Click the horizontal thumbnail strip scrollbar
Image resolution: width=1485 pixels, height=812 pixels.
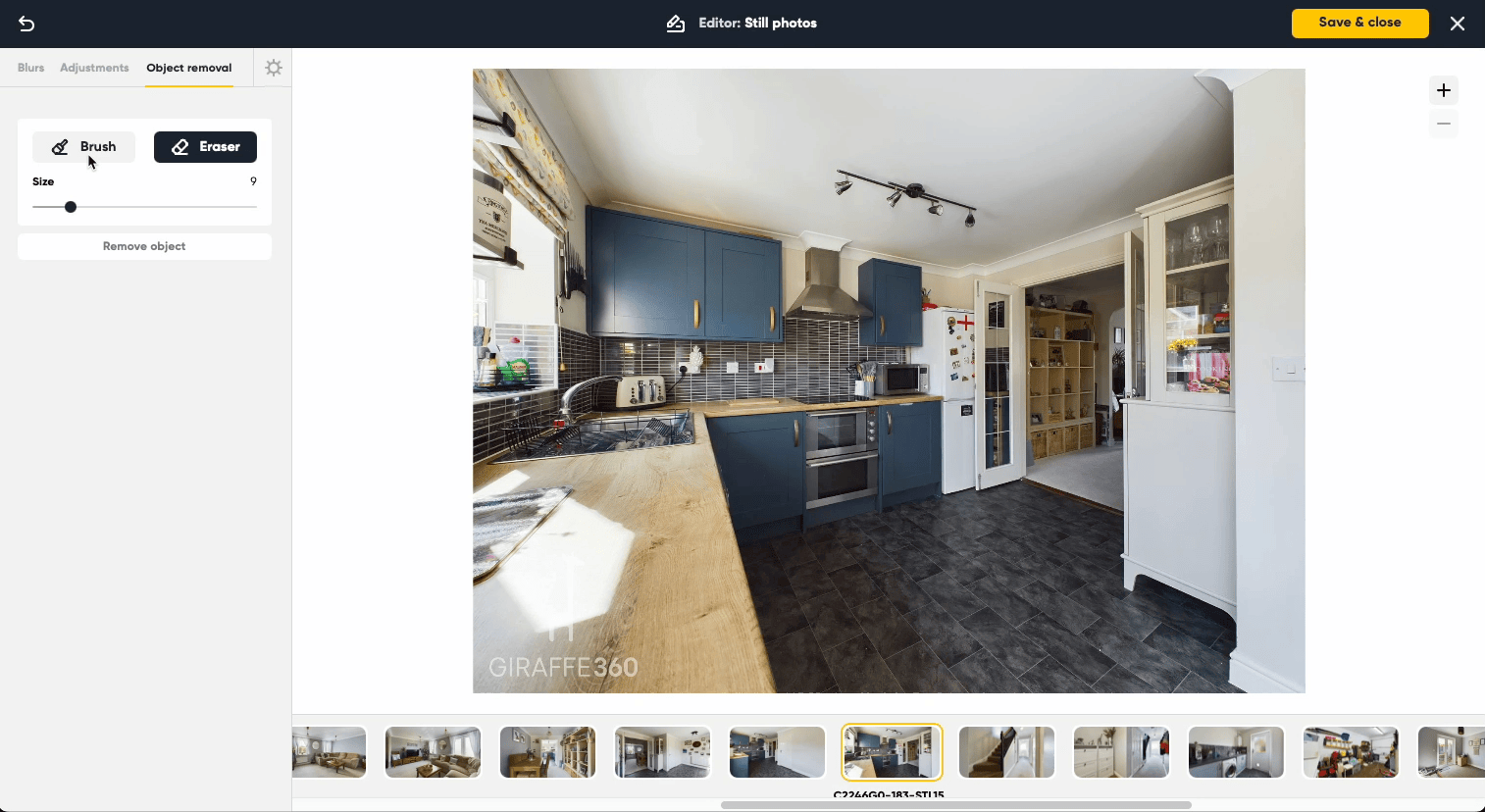click(x=955, y=805)
